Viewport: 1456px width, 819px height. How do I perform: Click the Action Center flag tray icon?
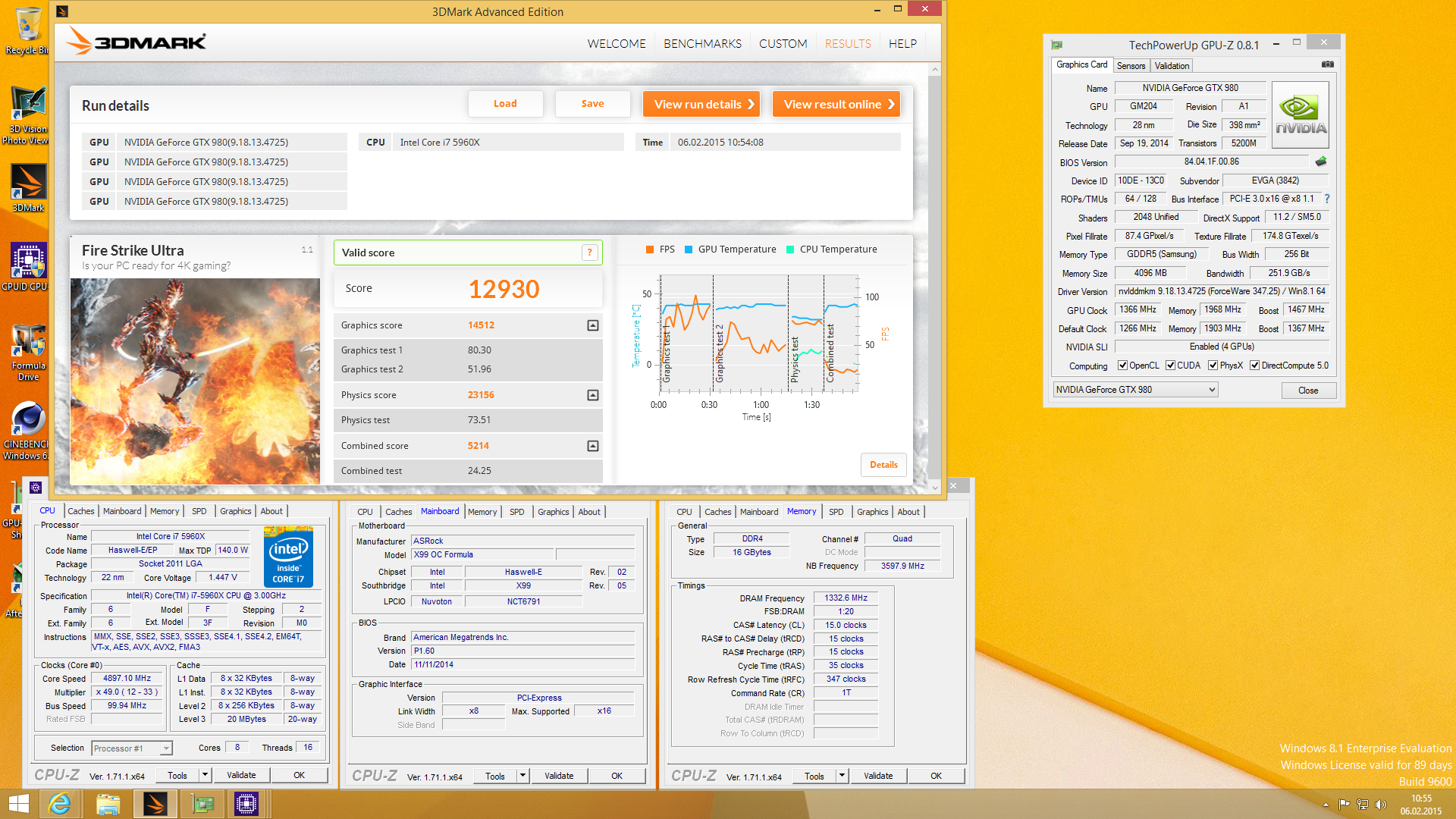click(1344, 805)
